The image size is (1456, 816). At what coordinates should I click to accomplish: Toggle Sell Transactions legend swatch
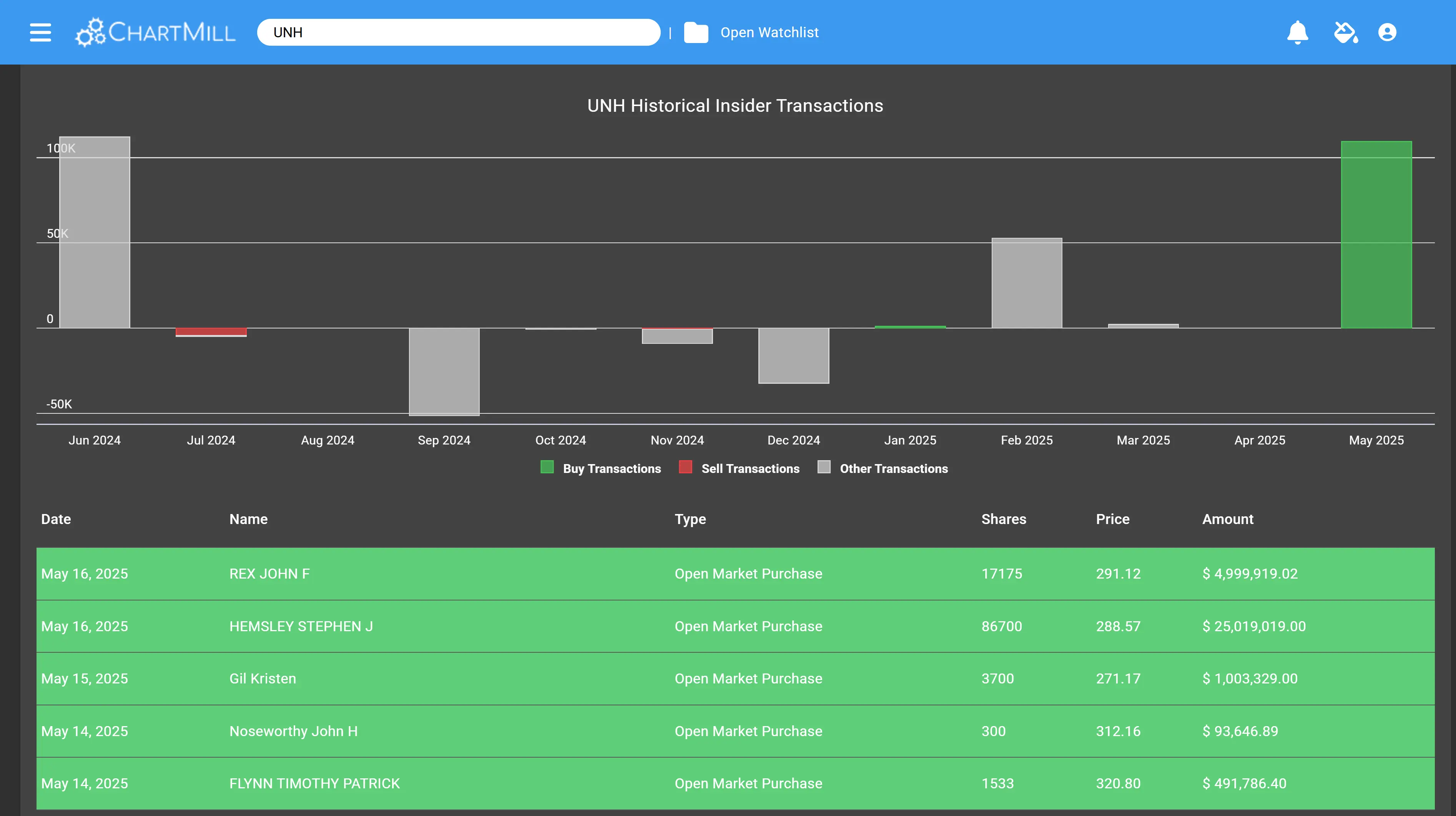point(685,467)
